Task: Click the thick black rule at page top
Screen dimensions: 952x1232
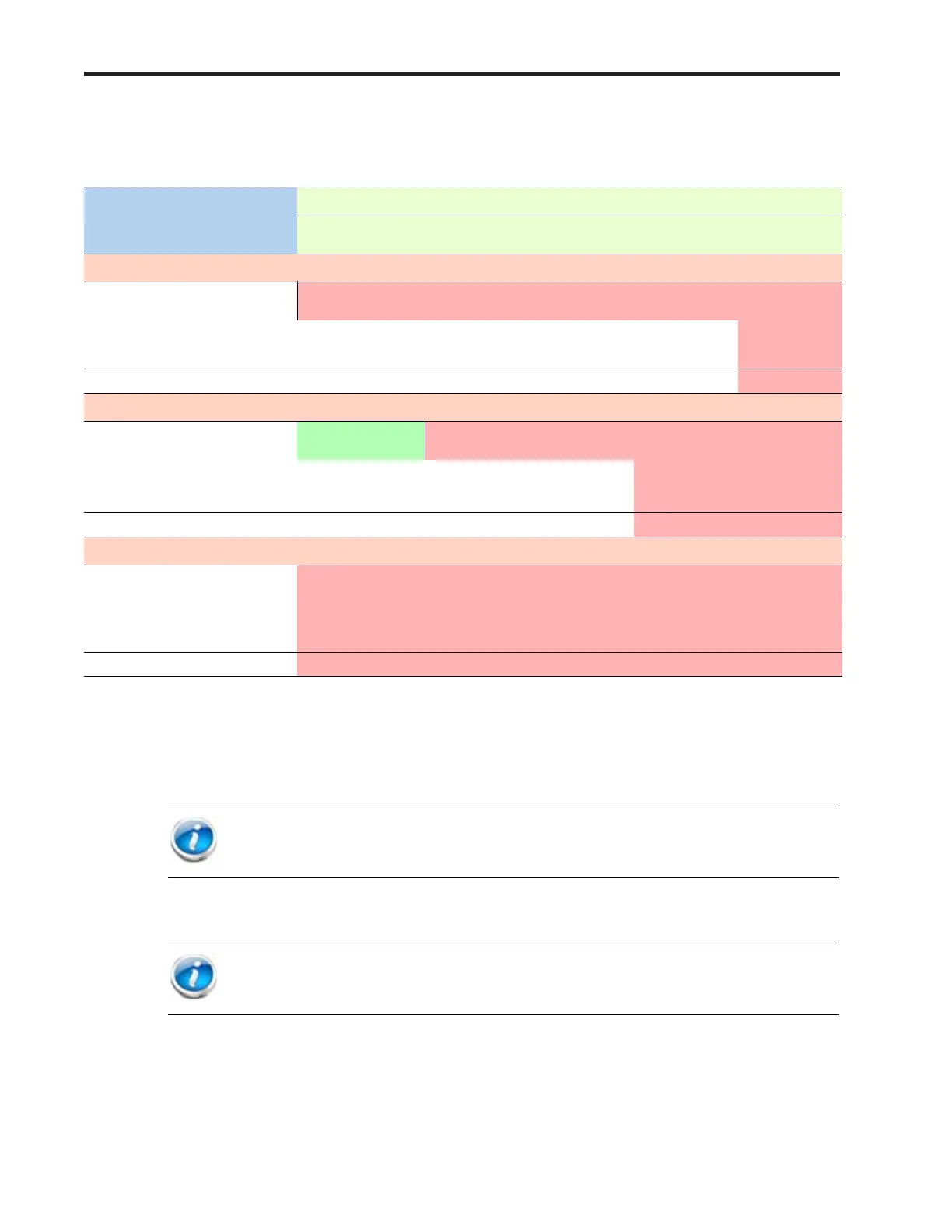Action: pos(462,74)
